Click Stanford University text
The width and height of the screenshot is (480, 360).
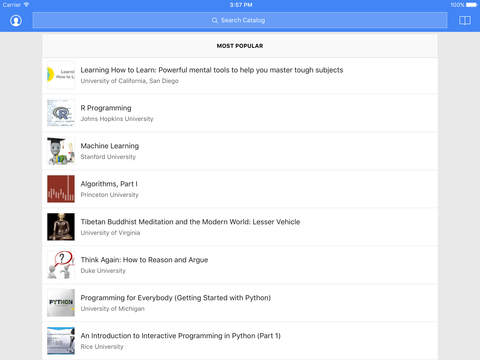(108, 157)
